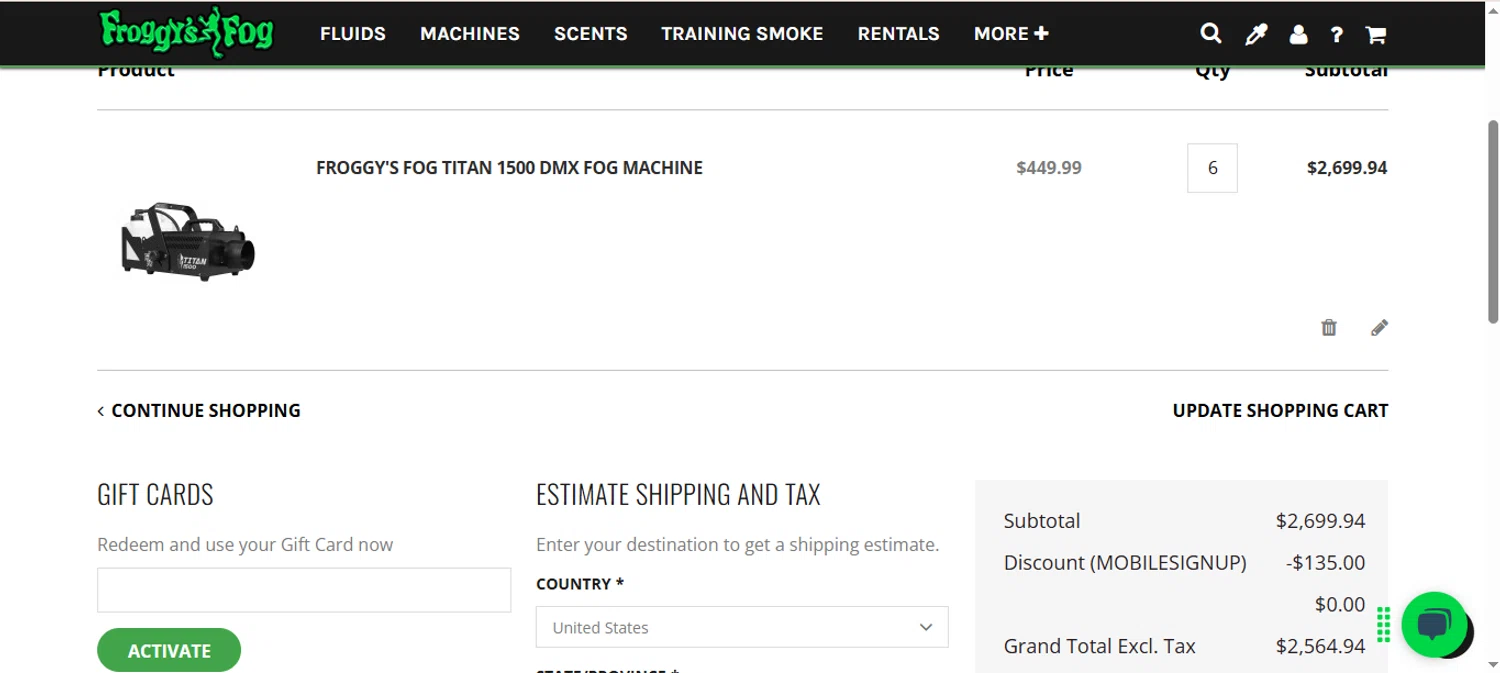
Task: Click the Subtotal label in the order summary
Action: tap(1042, 521)
